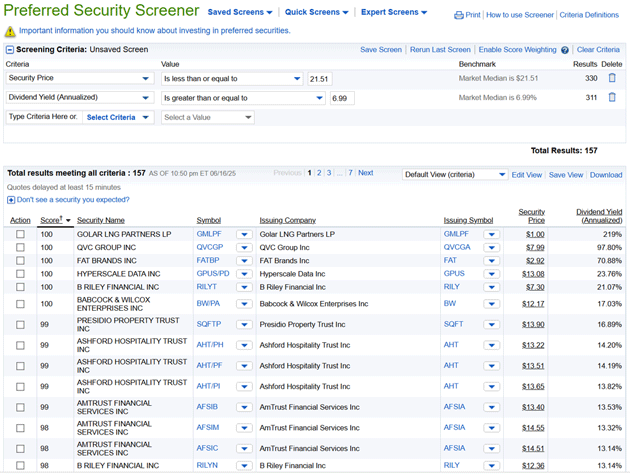Image resolution: width=630 pixels, height=476 pixels.
Task: Open the Saved Screens menu
Action: [x=240, y=12]
